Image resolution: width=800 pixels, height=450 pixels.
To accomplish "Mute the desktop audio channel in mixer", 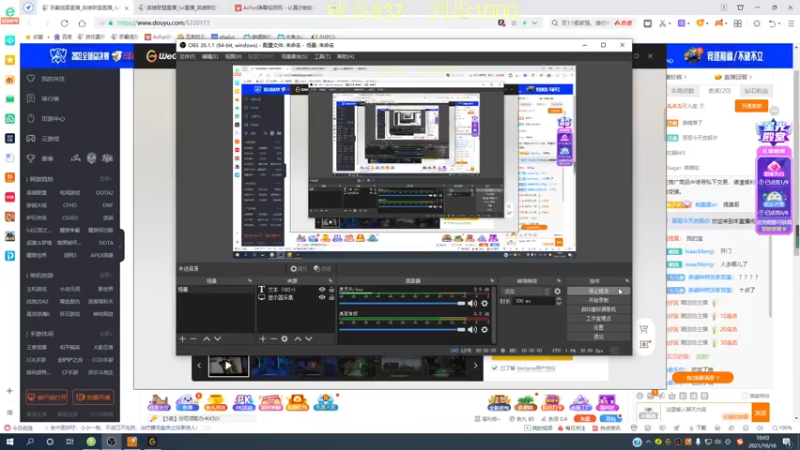I will [472, 330].
